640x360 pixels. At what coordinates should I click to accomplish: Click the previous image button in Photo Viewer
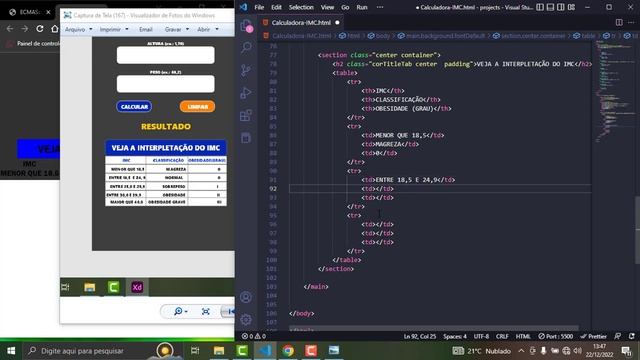[228, 311]
